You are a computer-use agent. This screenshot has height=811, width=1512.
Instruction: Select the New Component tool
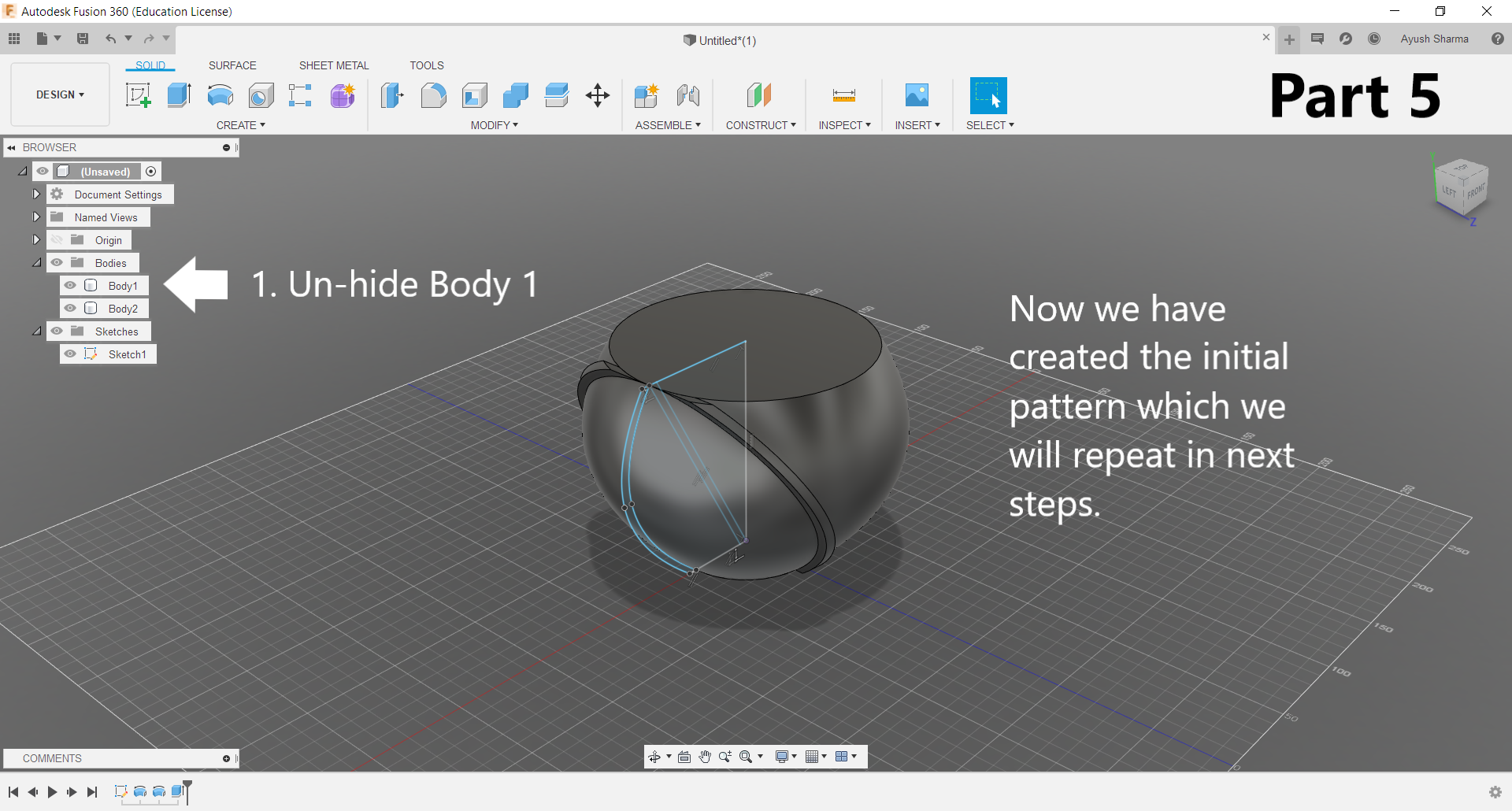pos(647,95)
